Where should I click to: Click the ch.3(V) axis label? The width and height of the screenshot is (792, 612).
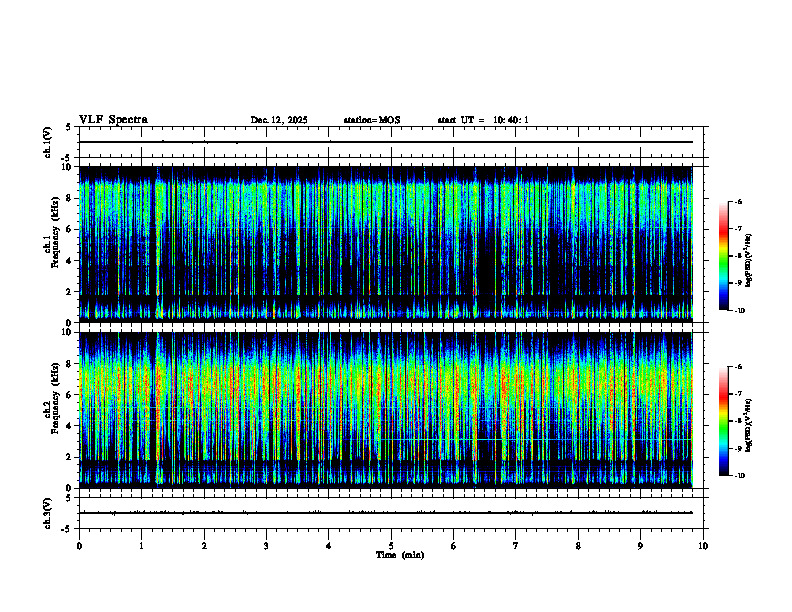pos(47,513)
